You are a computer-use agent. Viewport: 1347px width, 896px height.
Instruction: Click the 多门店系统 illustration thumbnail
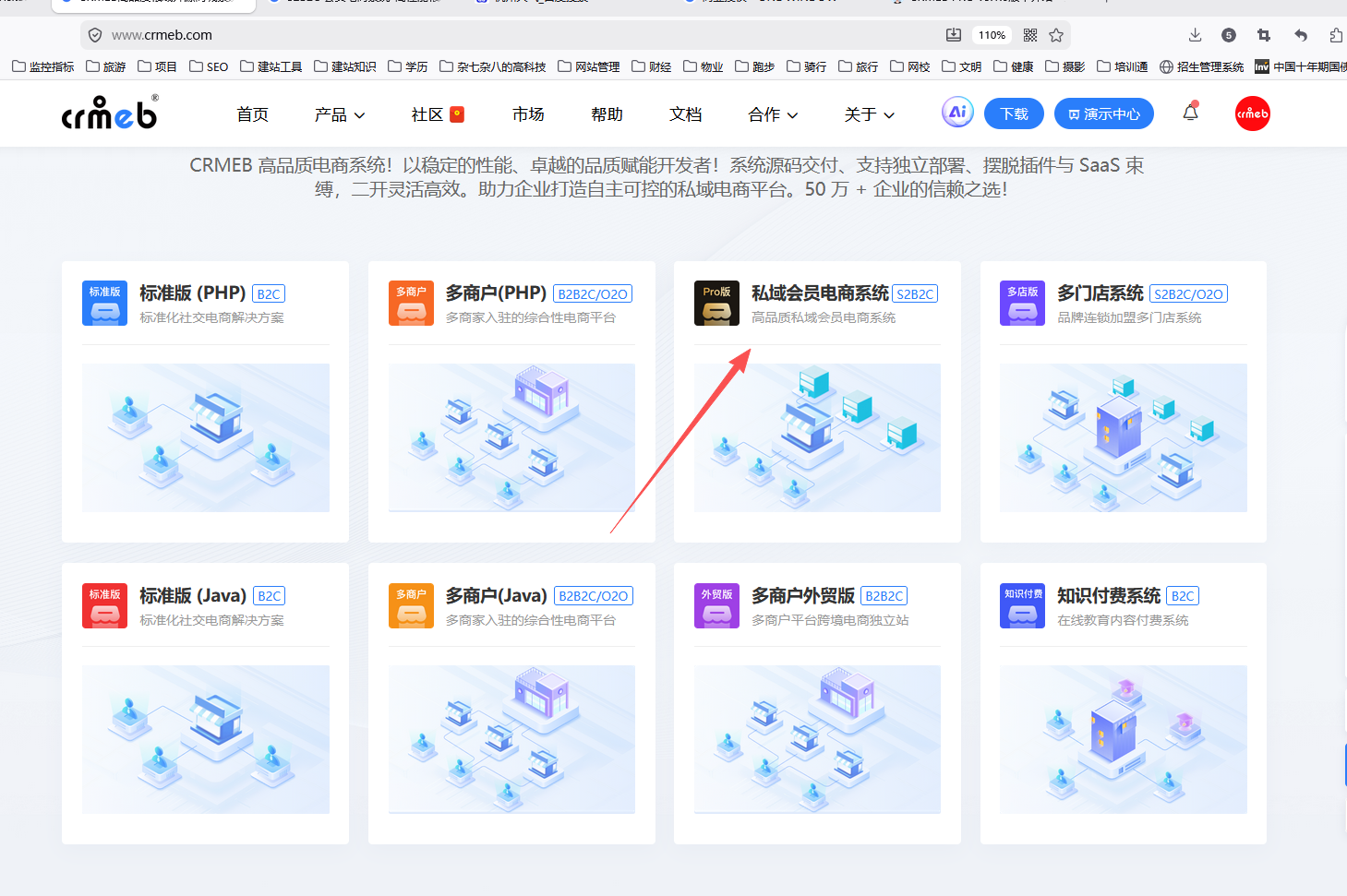click(1123, 437)
